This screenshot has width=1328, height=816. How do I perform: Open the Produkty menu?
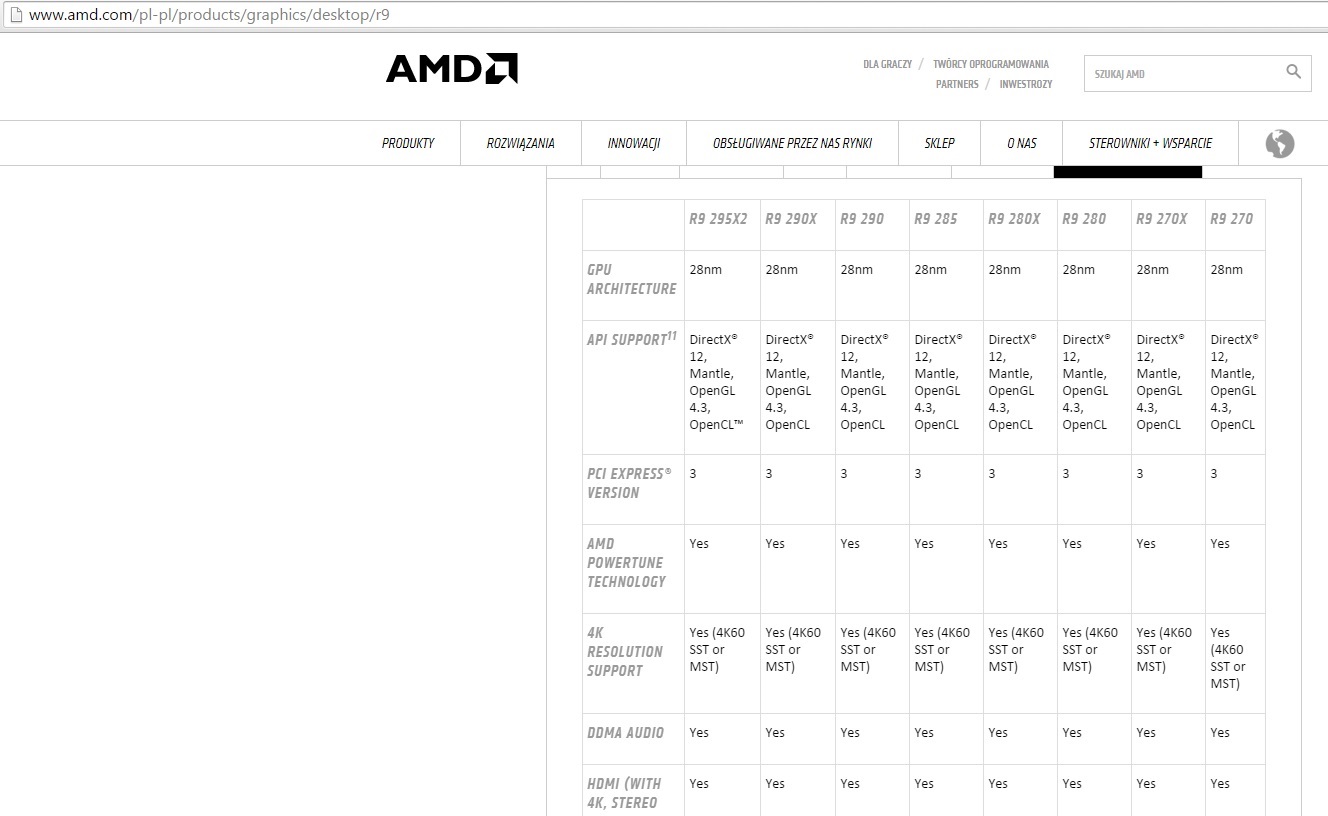408,144
